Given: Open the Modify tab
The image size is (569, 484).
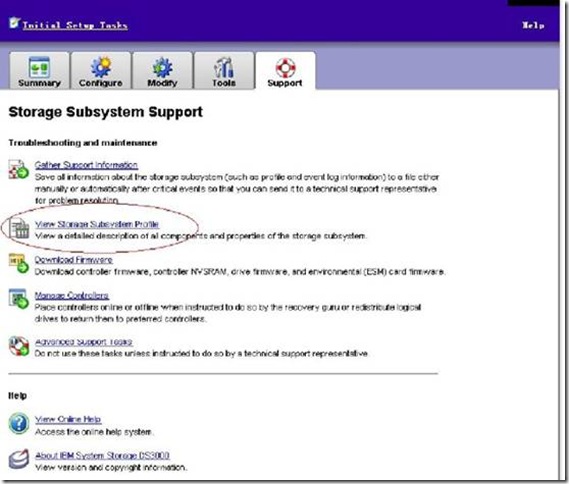Looking at the screenshot, I should pyautogui.click(x=162, y=71).
